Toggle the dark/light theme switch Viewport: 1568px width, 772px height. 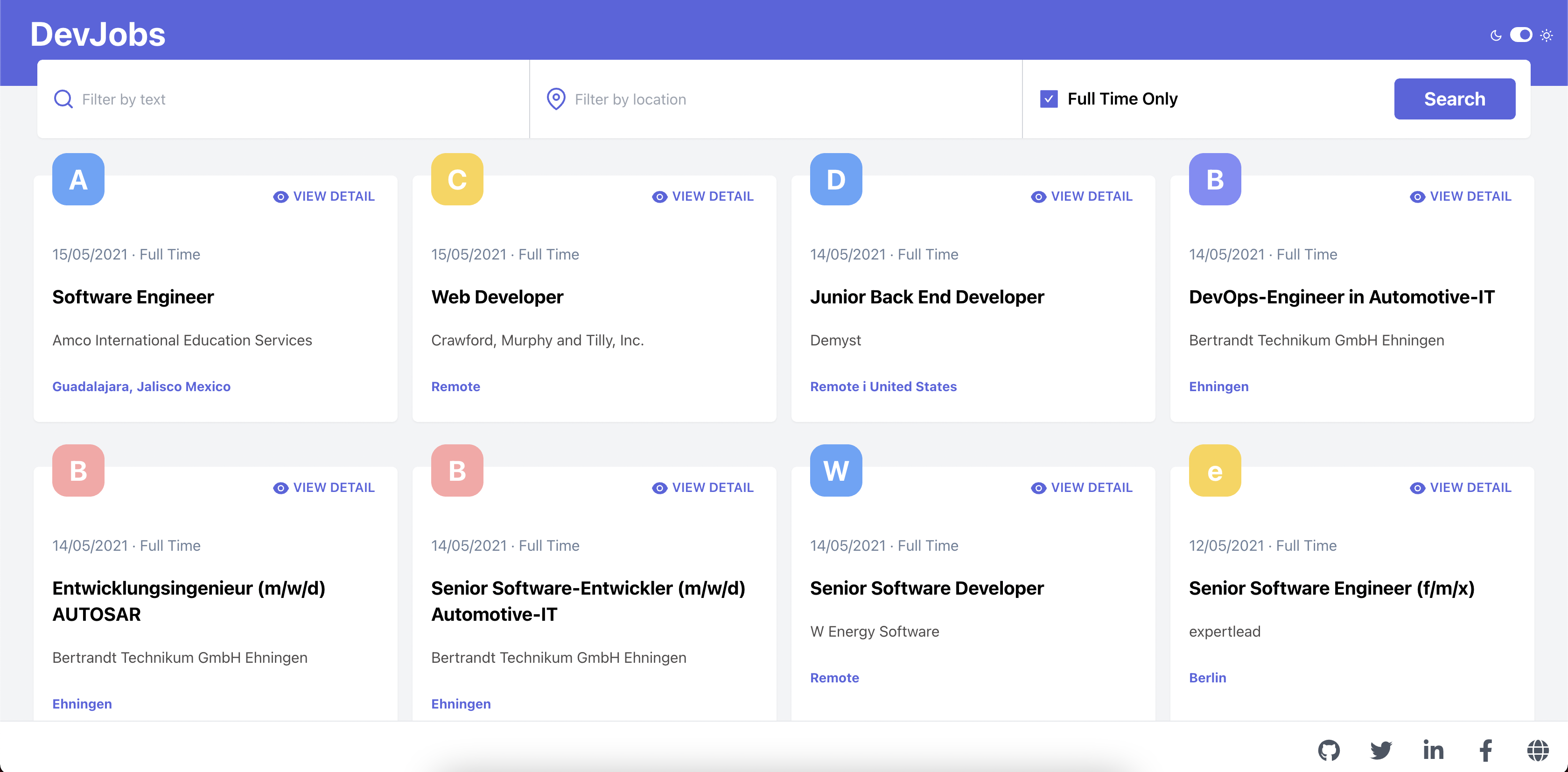point(1520,35)
